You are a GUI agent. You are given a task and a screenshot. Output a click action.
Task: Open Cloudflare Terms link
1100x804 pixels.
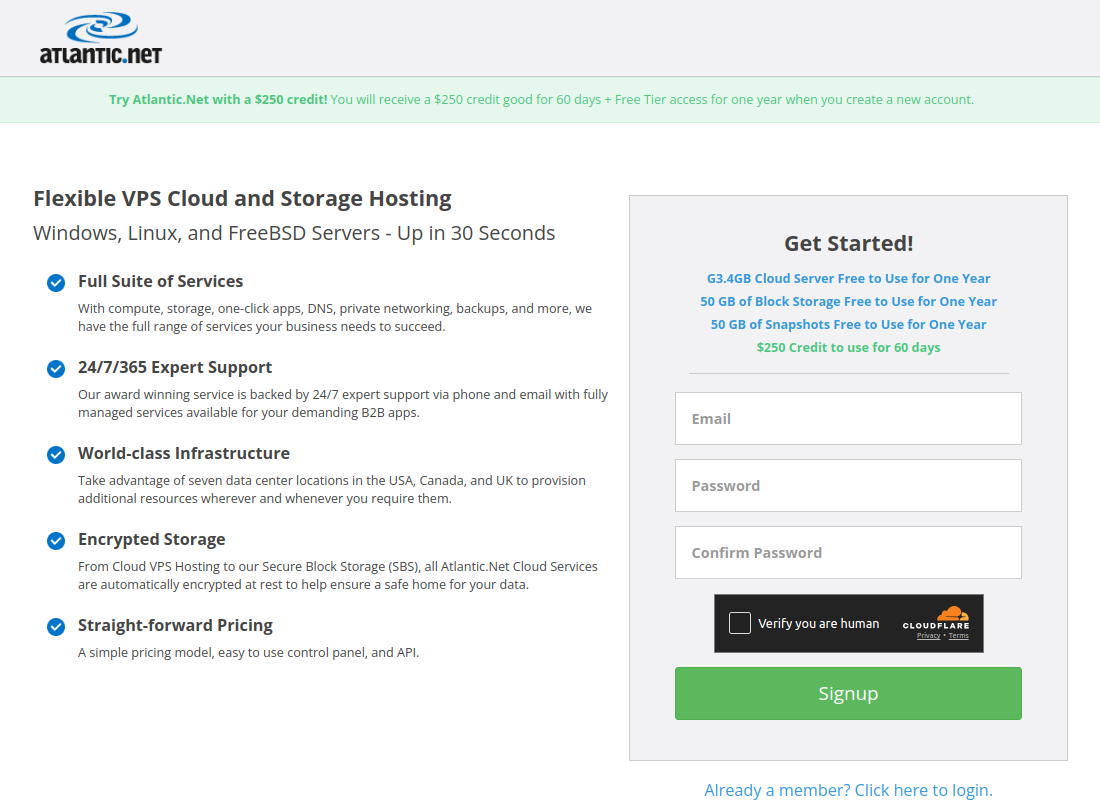(958, 636)
